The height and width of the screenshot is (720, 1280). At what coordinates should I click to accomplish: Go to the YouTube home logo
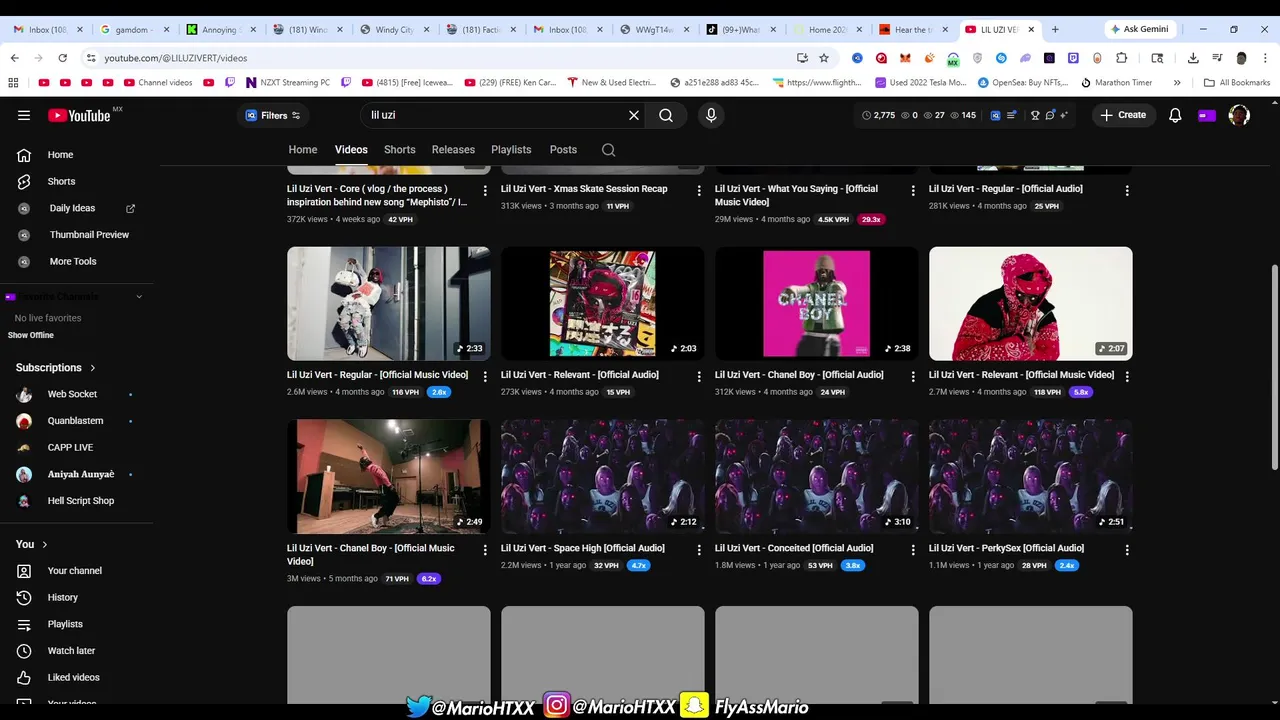(79, 115)
